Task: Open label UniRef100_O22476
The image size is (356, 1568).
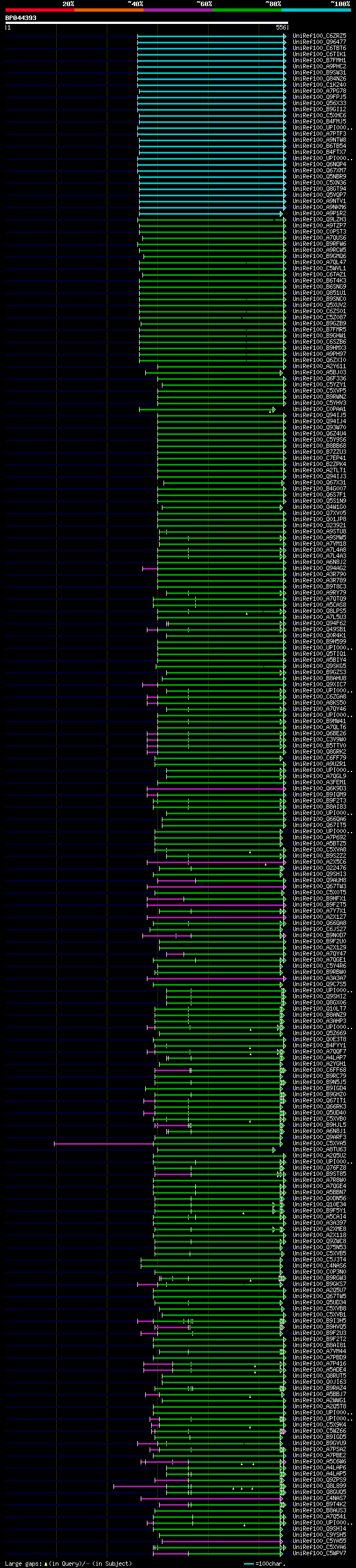Action: [x=319, y=869]
